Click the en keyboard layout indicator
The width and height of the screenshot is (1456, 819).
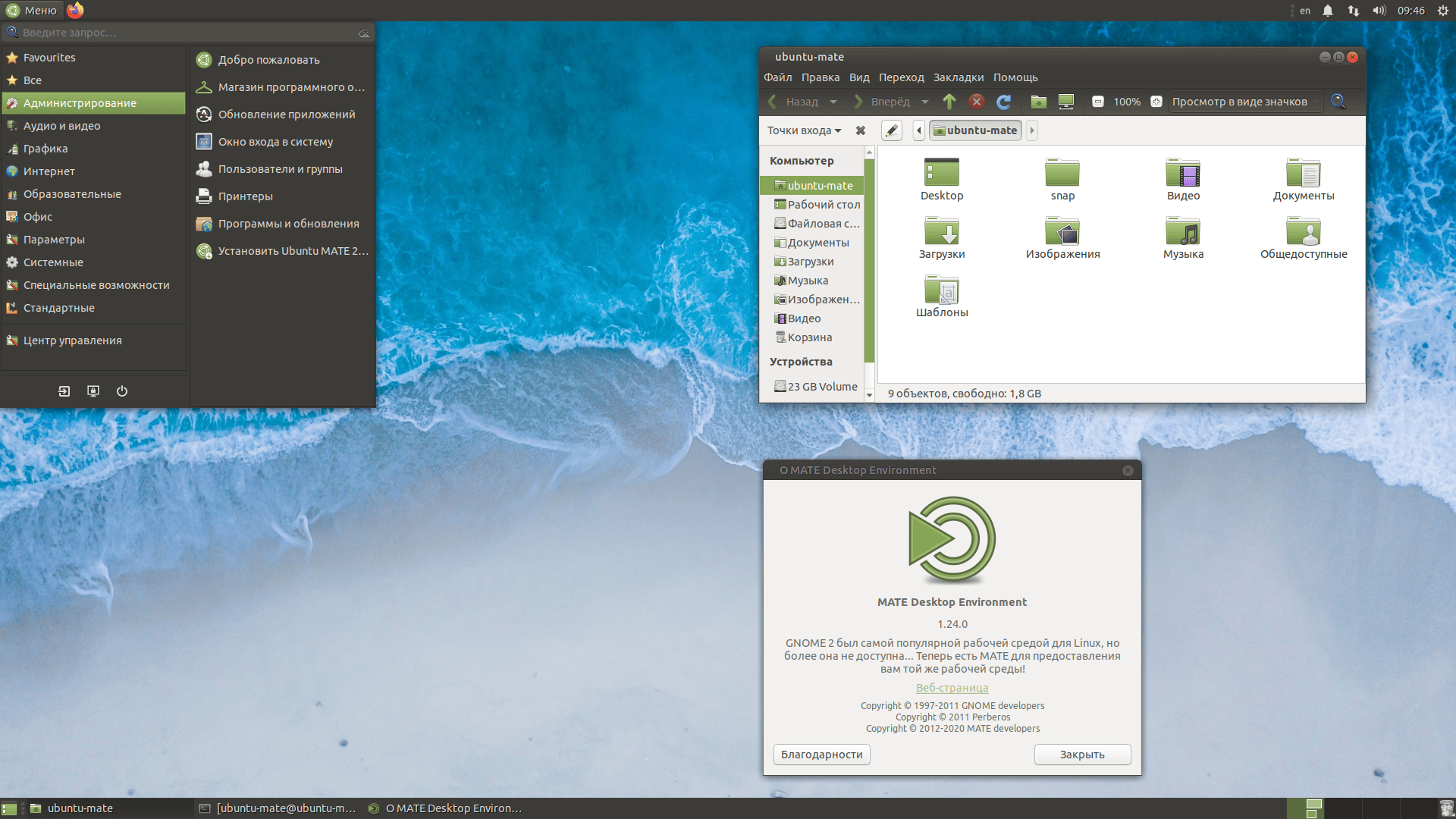1305,11
